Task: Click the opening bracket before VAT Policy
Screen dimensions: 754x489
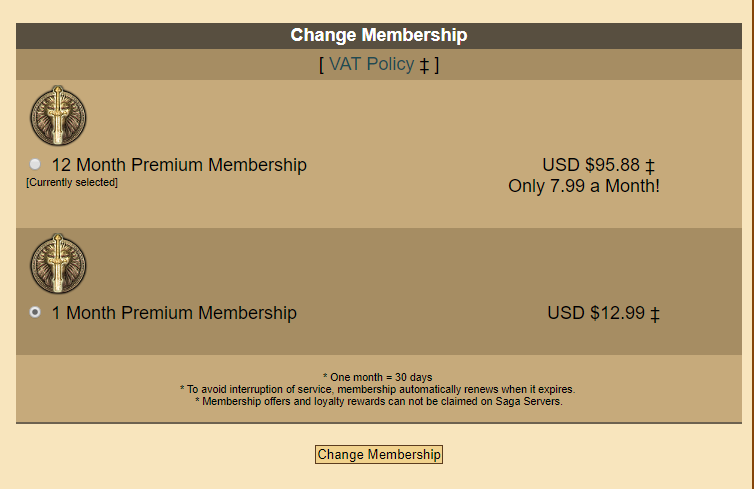Action: [321, 64]
